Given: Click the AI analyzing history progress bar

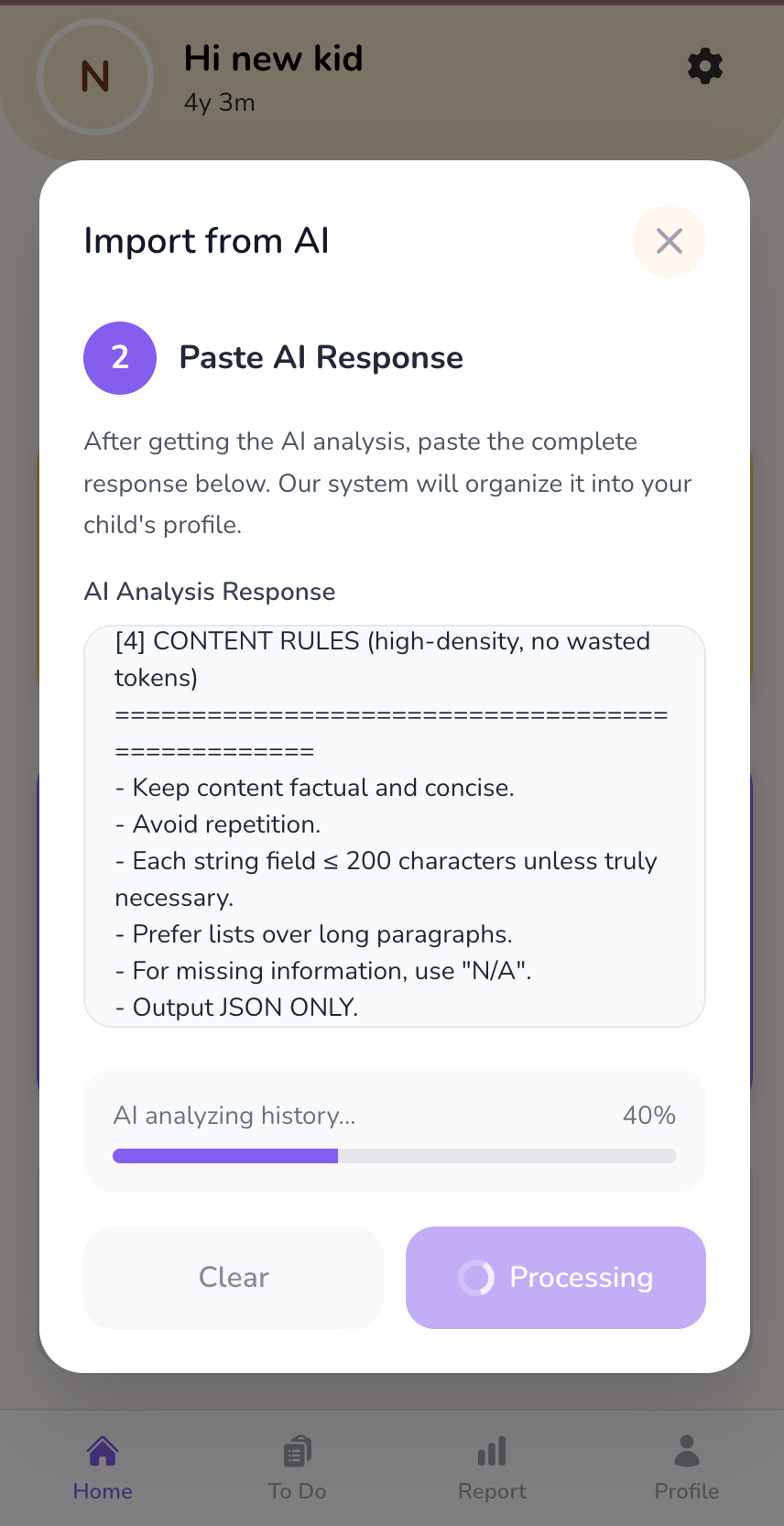Looking at the screenshot, I should 395,1156.
